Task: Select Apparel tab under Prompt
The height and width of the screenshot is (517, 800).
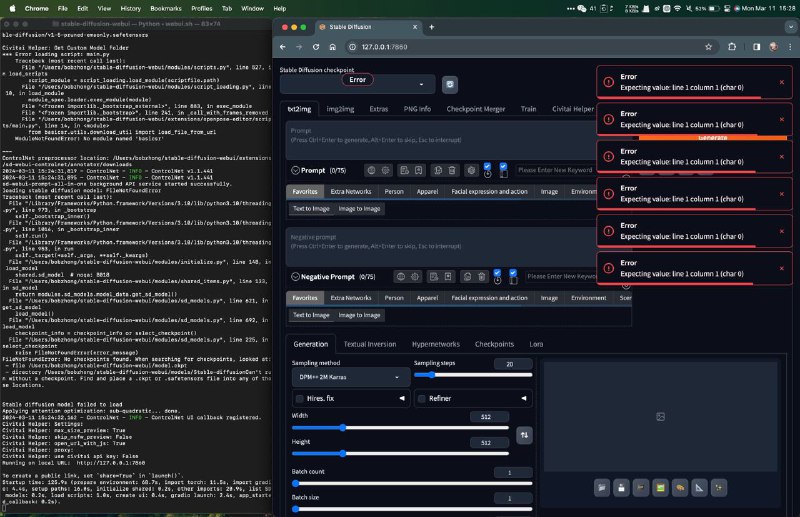Action: pos(428,192)
